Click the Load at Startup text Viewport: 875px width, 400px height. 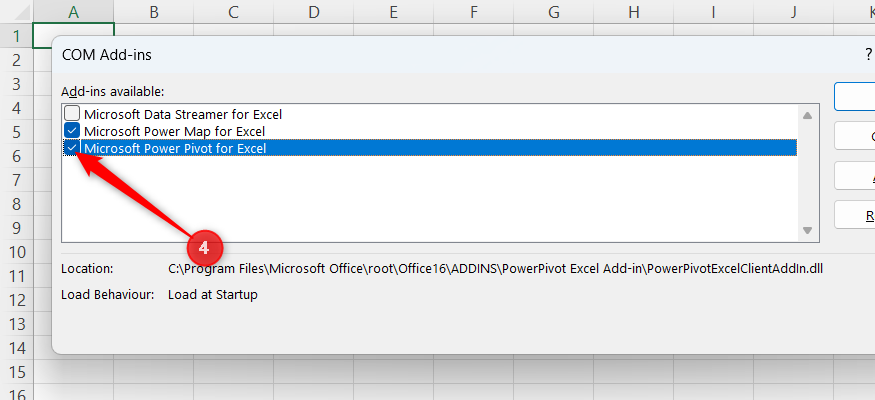pyautogui.click(x=213, y=295)
